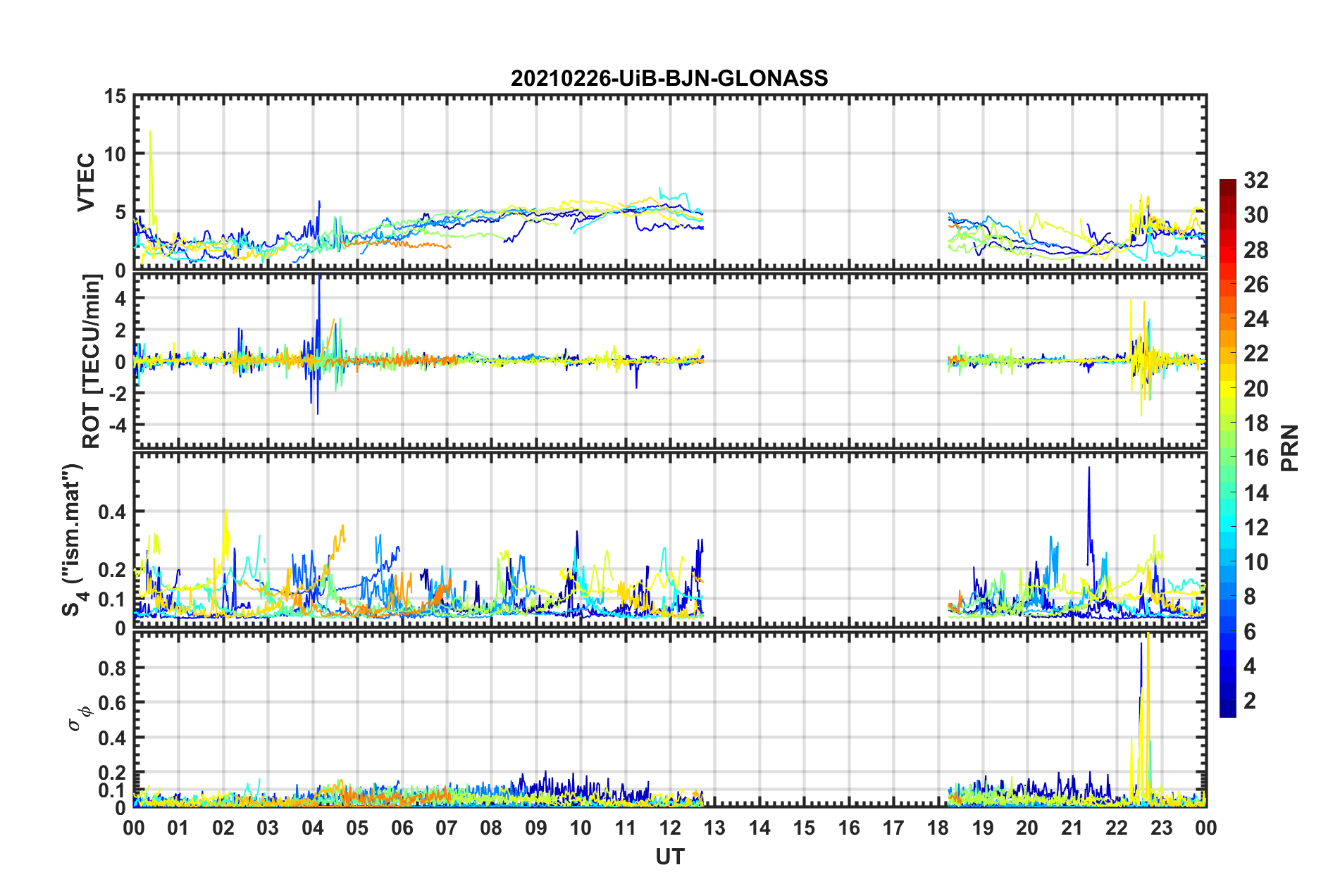Click VTEC axis tick label 5
The image size is (1340, 896).
[121, 213]
